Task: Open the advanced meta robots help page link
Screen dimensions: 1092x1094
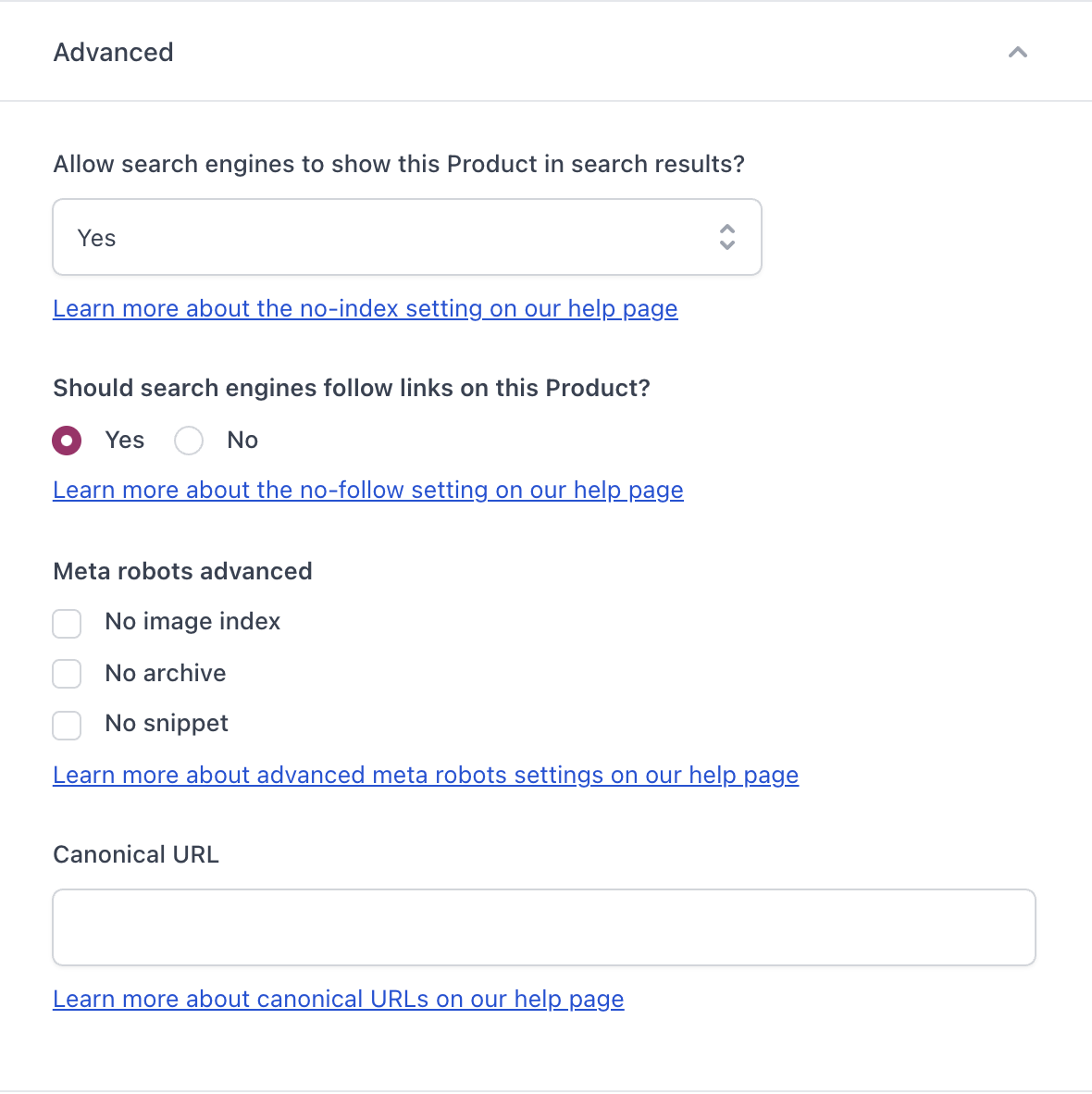Action: pos(426,775)
